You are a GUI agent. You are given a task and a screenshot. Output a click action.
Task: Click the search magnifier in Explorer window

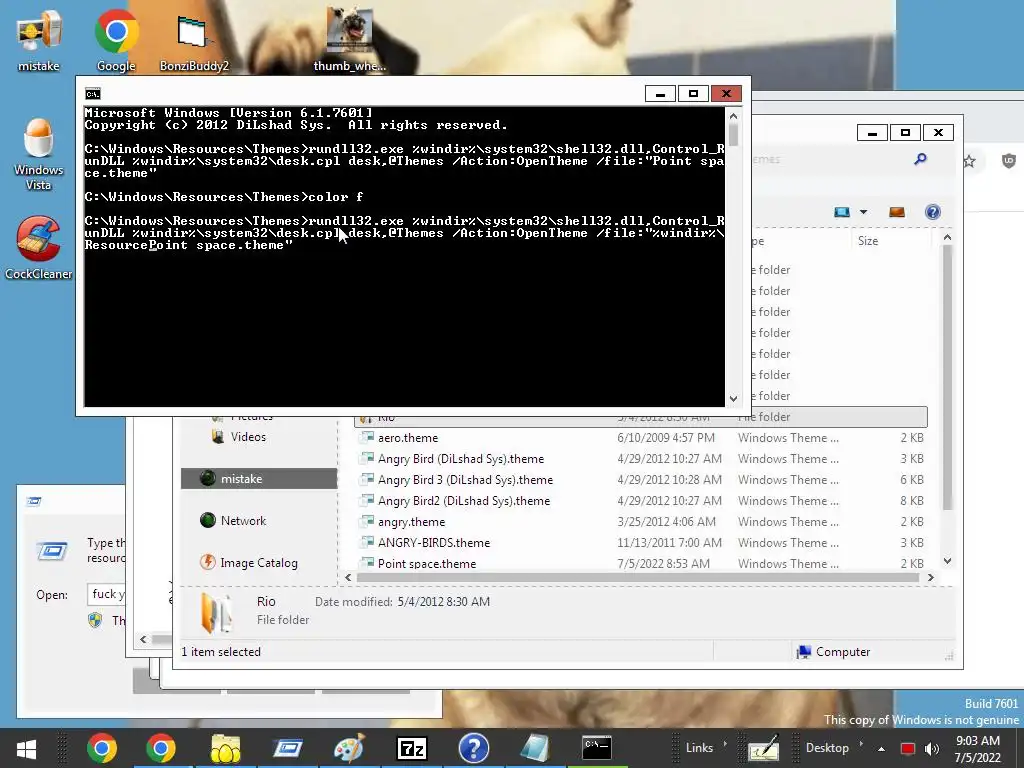coord(920,159)
